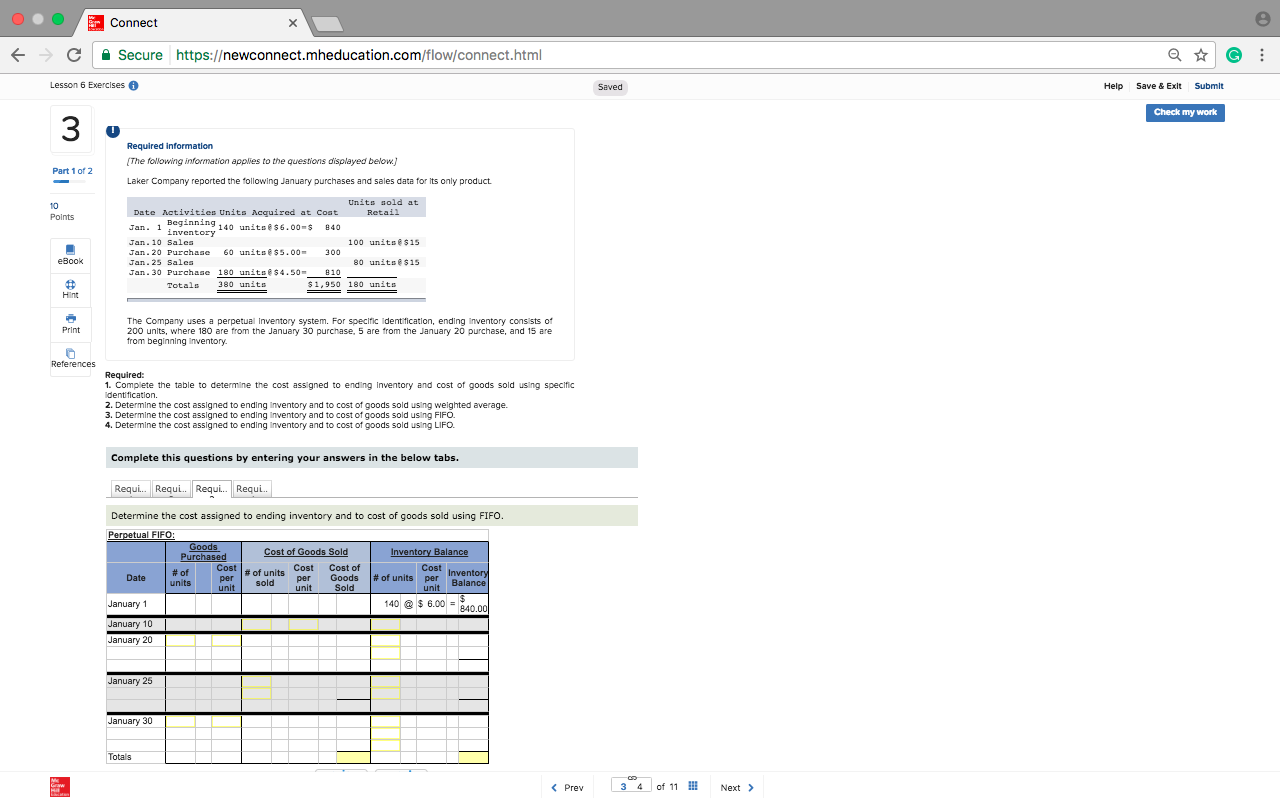Open the question map grid icon
This screenshot has height=800, width=1280.
pos(693,787)
